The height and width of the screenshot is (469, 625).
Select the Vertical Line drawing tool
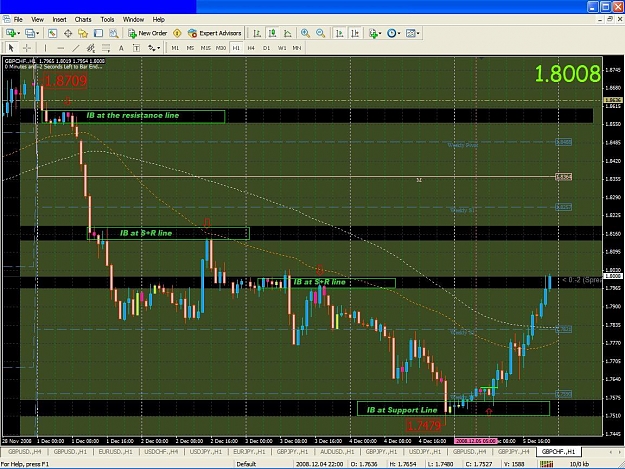click(45, 48)
